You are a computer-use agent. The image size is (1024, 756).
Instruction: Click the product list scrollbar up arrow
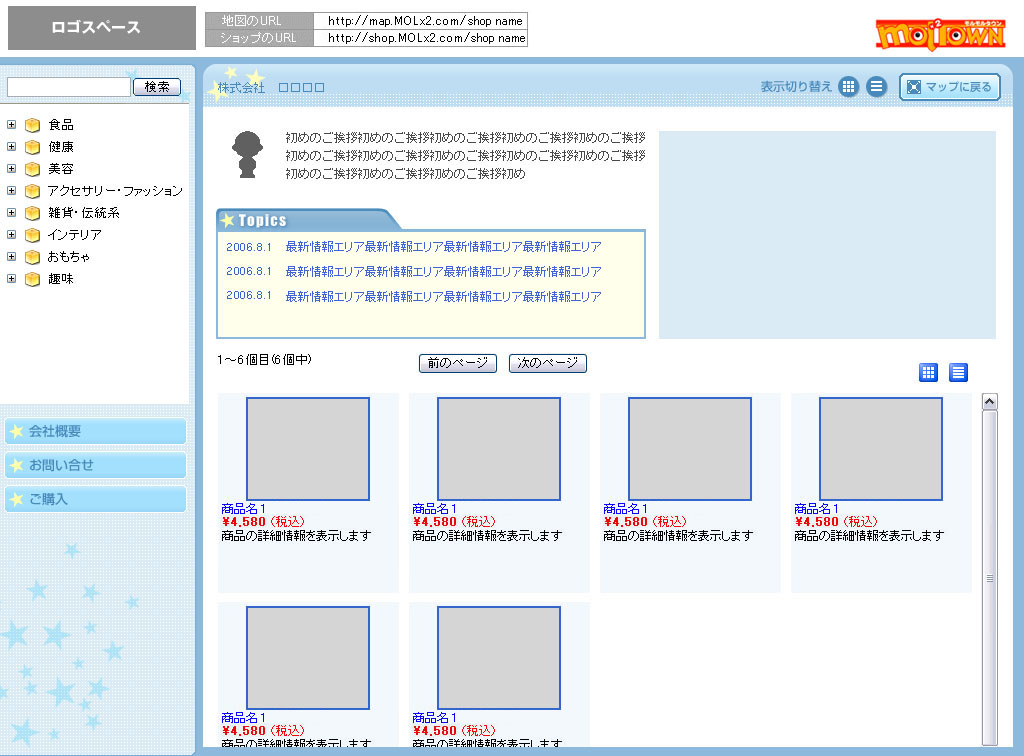[x=989, y=402]
